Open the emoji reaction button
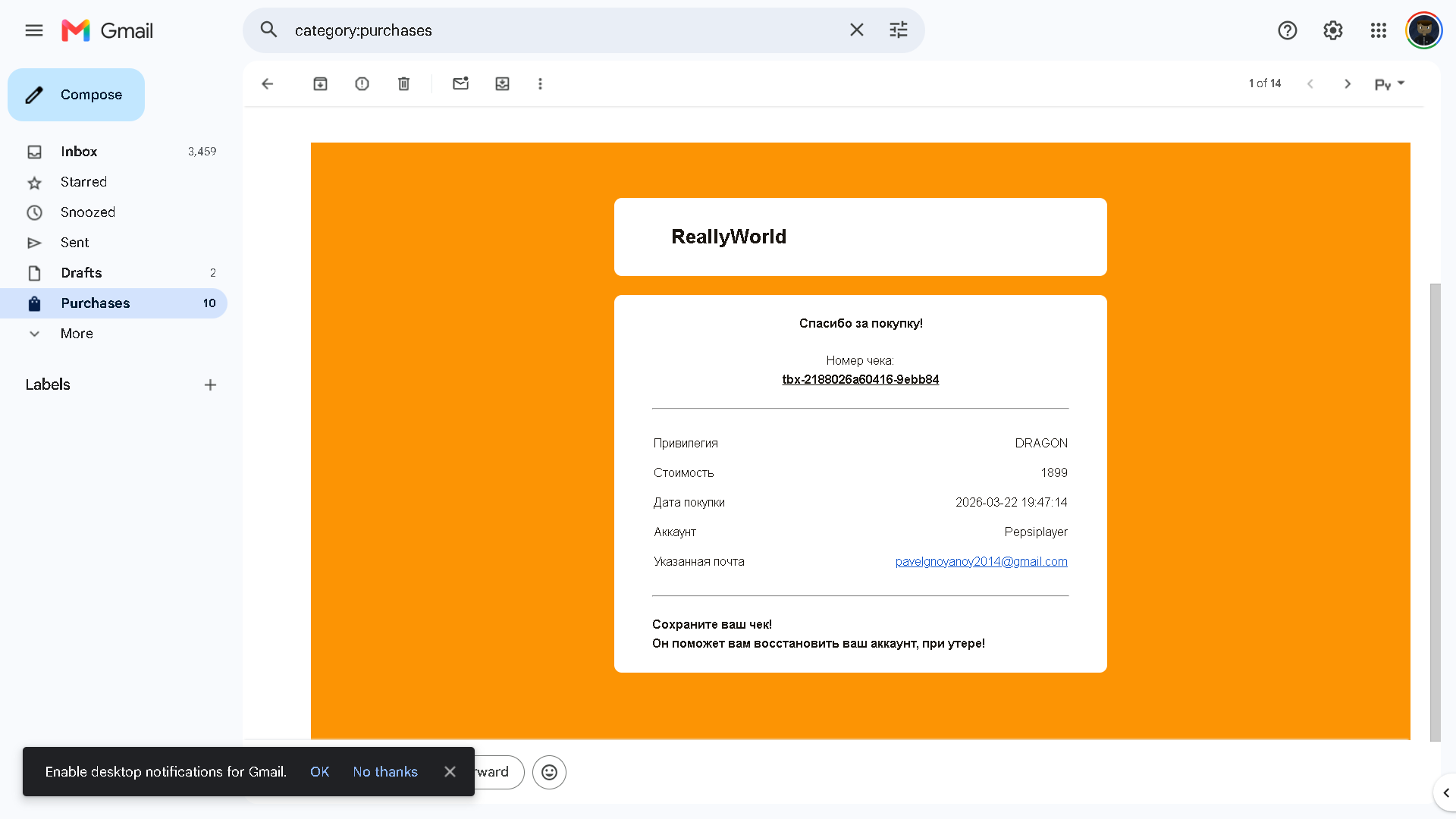1456x819 pixels. pyautogui.click(x=550, y=773)
